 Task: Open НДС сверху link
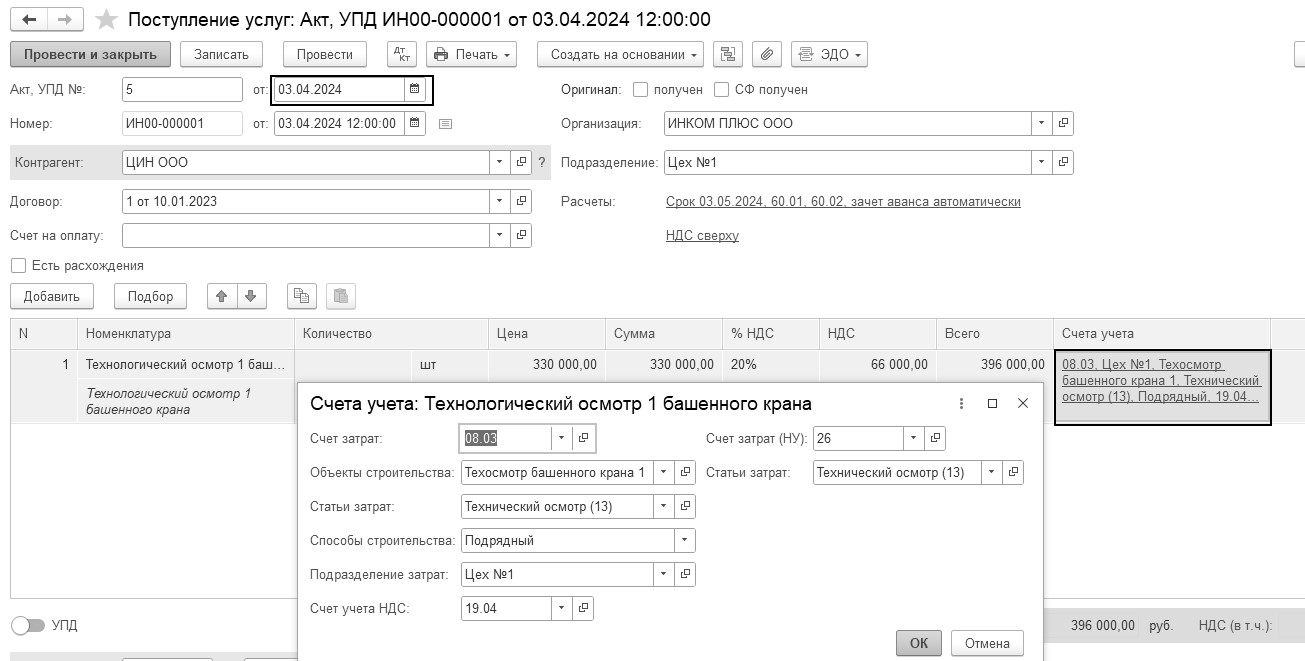pos(702,236)
